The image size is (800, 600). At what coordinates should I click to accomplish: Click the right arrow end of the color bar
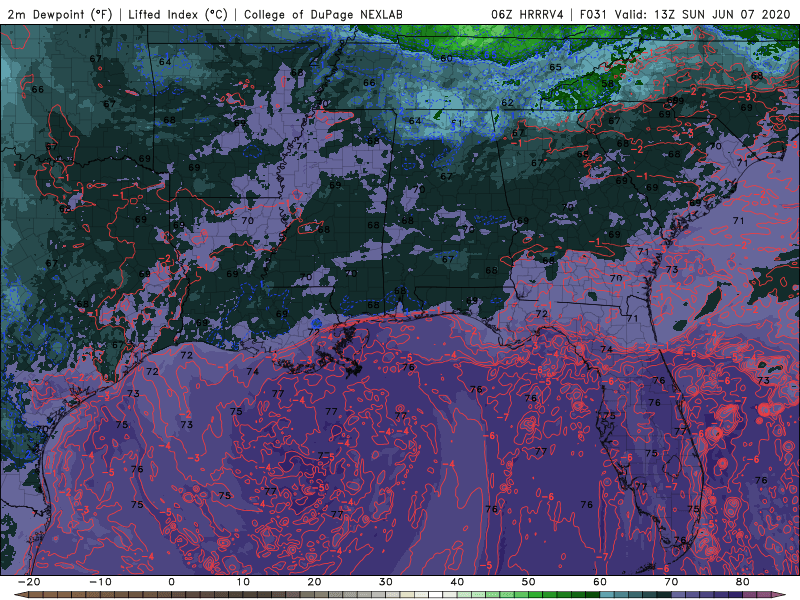click(781, 595)
